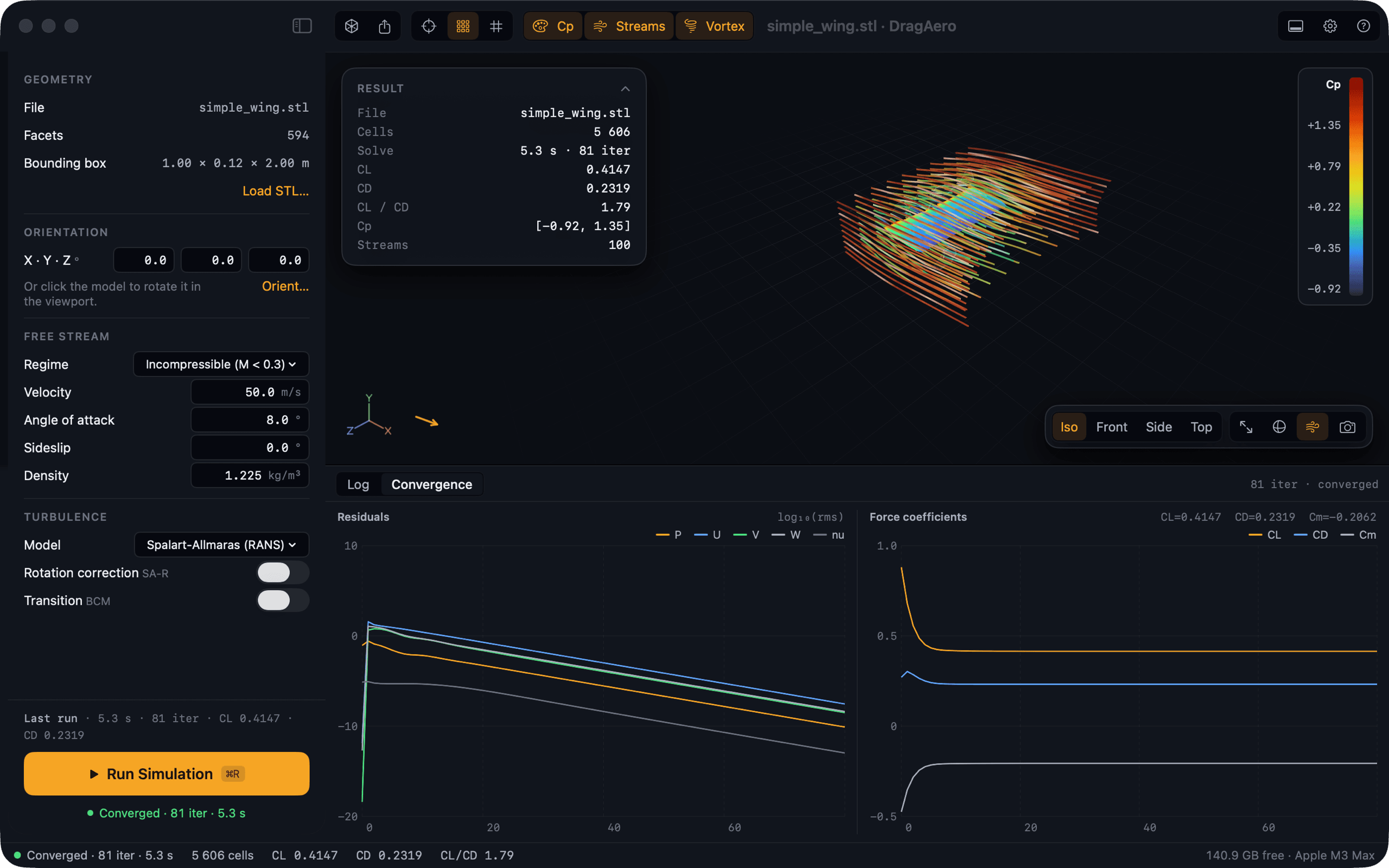Click Orient... link
The image size is (1389, 868).
[x=285, y=286]
